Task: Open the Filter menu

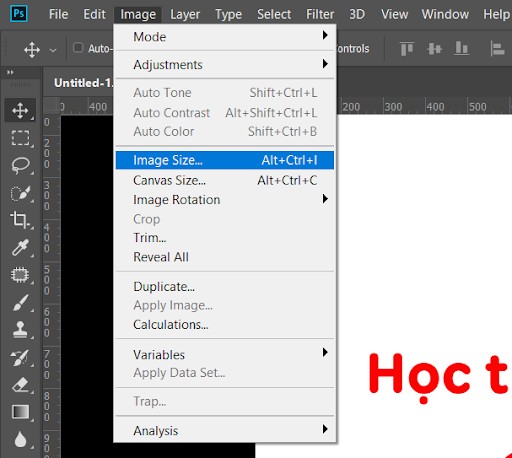Action: [320, 14]
